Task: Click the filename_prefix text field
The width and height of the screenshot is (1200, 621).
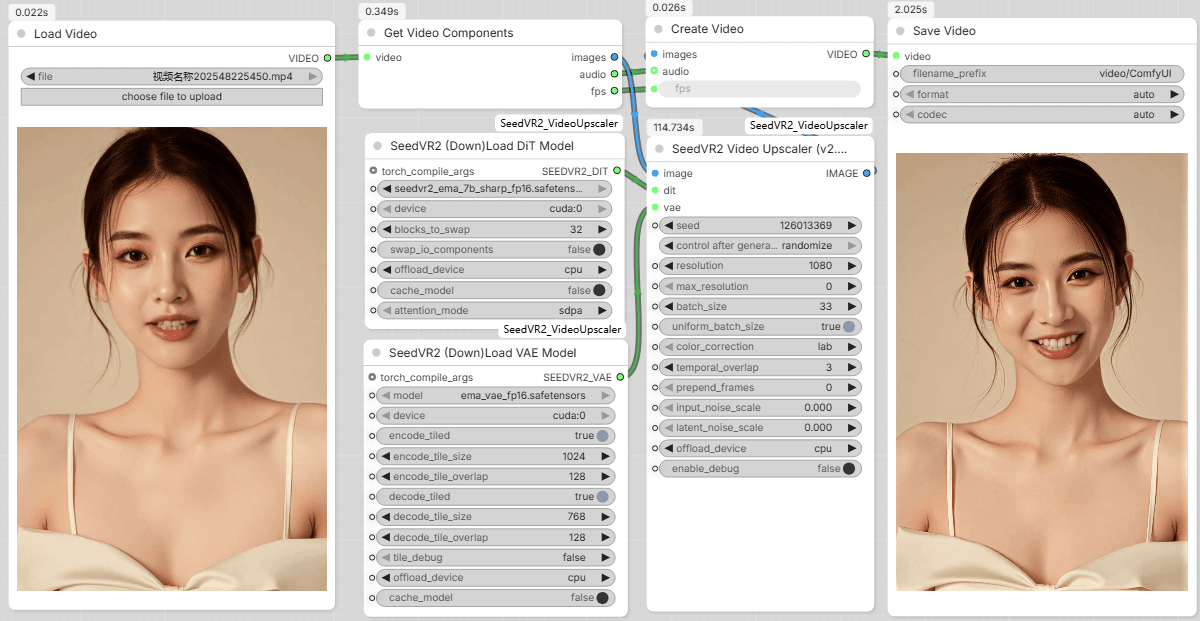Action: coord(1042,74)
